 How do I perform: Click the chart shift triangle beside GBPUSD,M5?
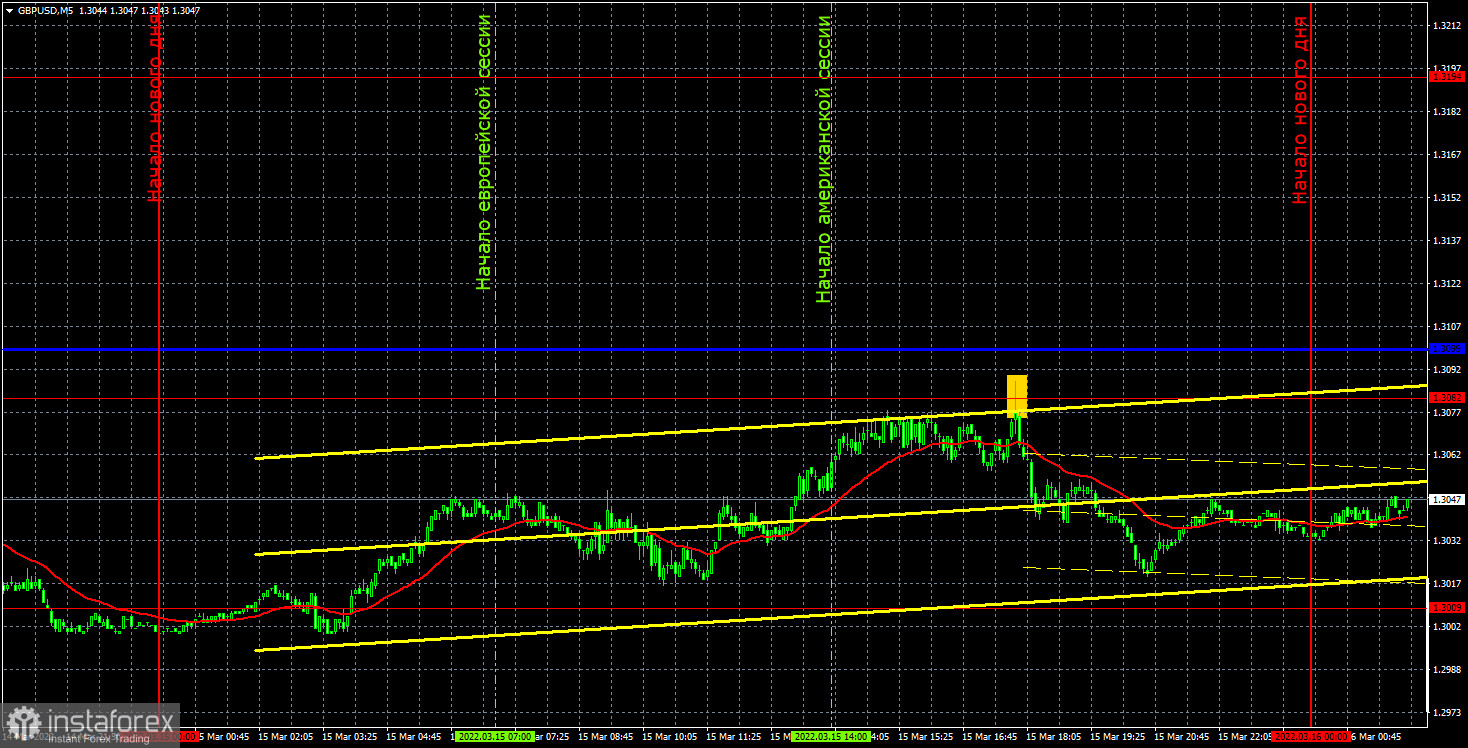point(9,10)
